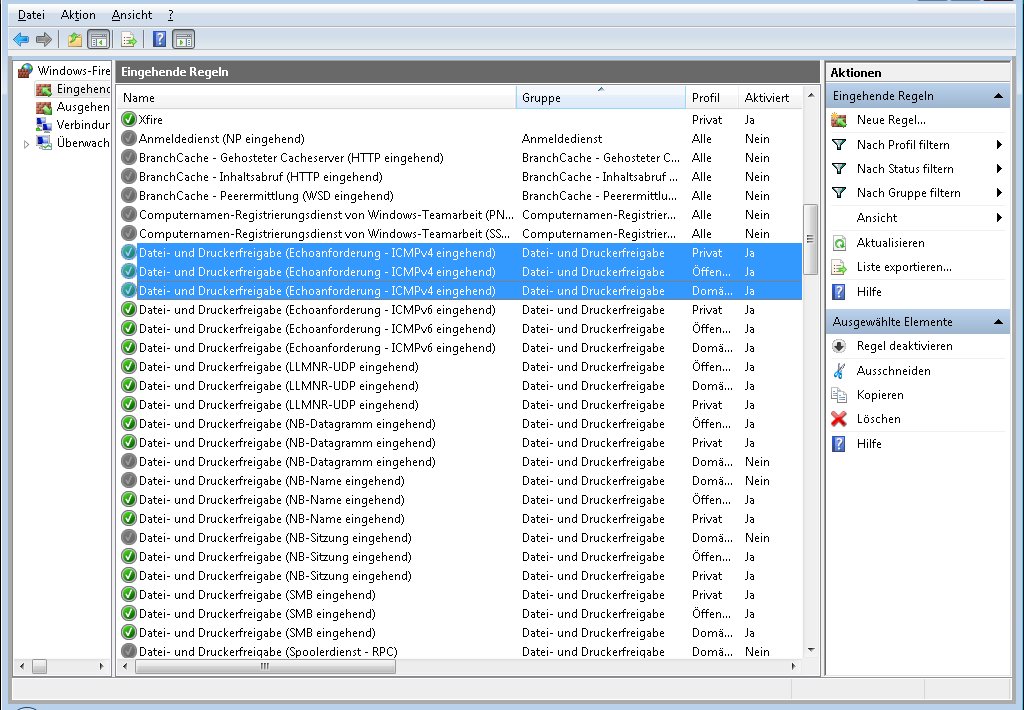Disable selected rules via Regel deaktivieren
Screen dimensions: 1024x710
click(x=904, y=346)
